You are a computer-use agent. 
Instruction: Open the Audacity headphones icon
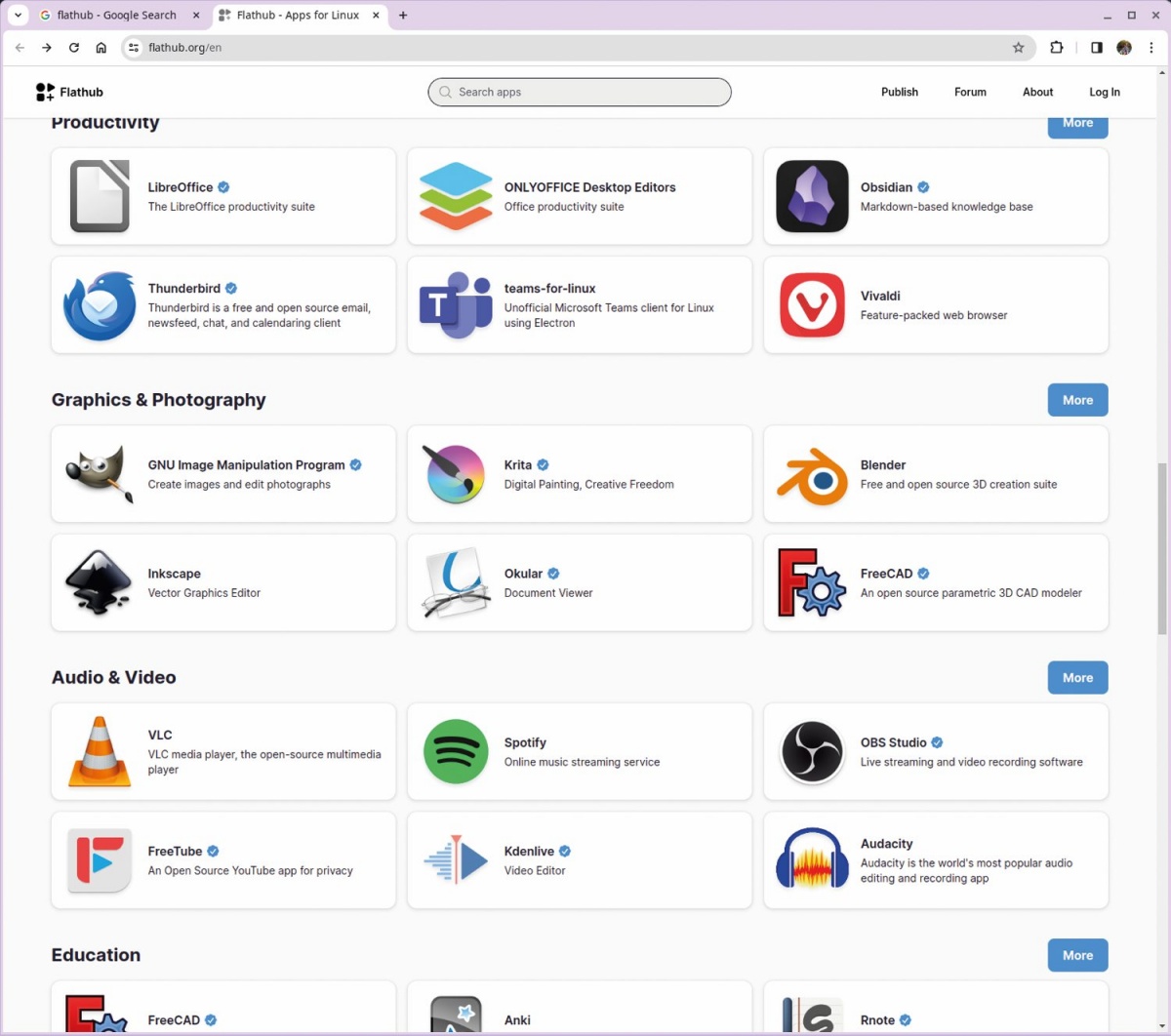812,858
